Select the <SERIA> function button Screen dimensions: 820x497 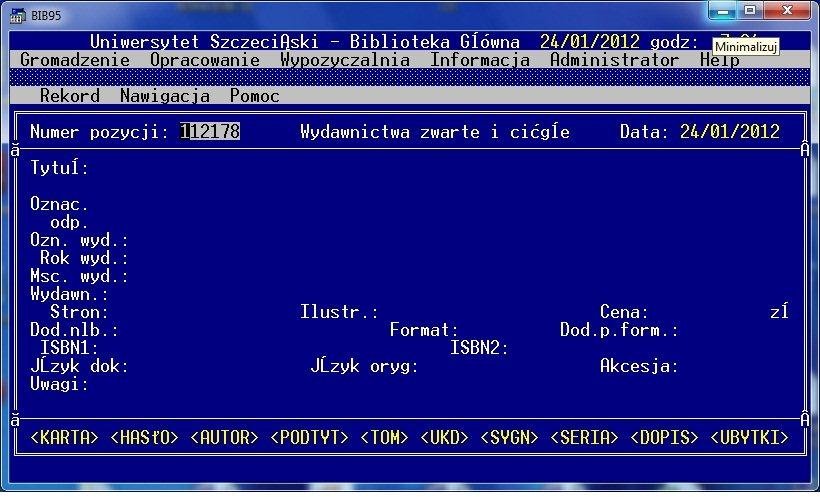pyautogui.click(x=584, y=437)
